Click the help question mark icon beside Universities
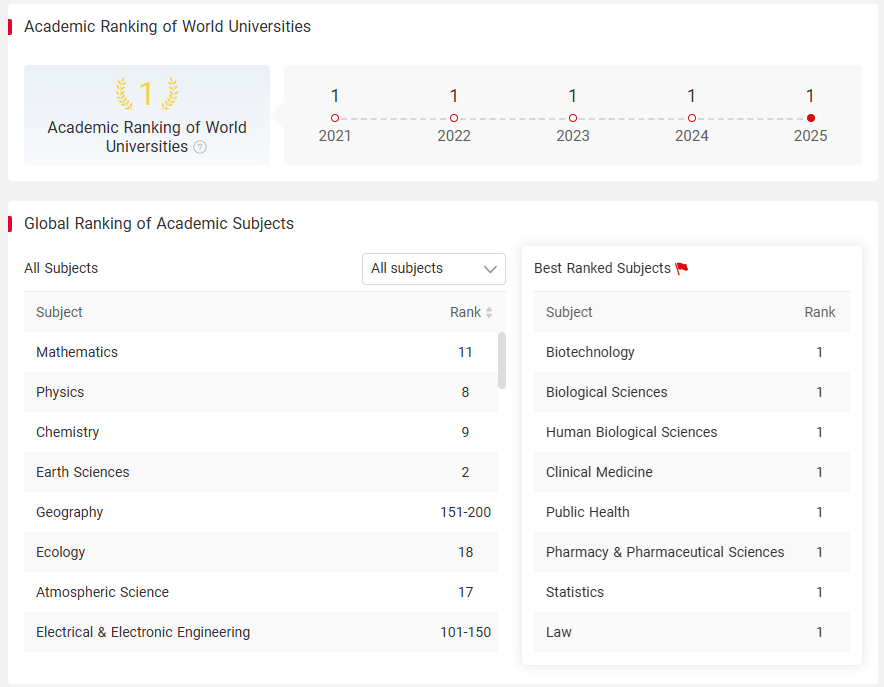The height and width of the screenshot is (687, 884). (200, 147)
